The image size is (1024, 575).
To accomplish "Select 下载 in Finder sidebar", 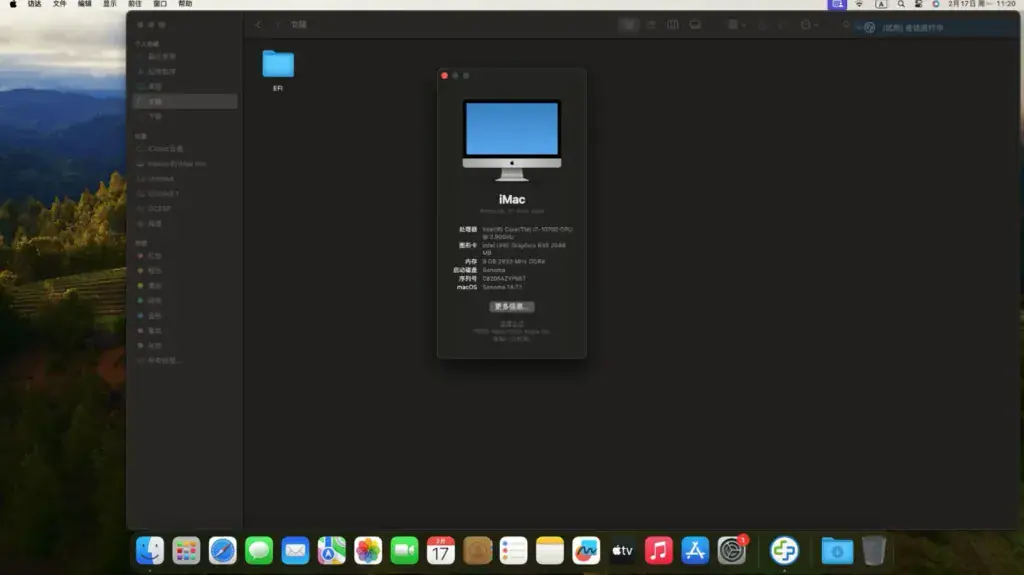I will pyautogui.click(x=185, y=116).
